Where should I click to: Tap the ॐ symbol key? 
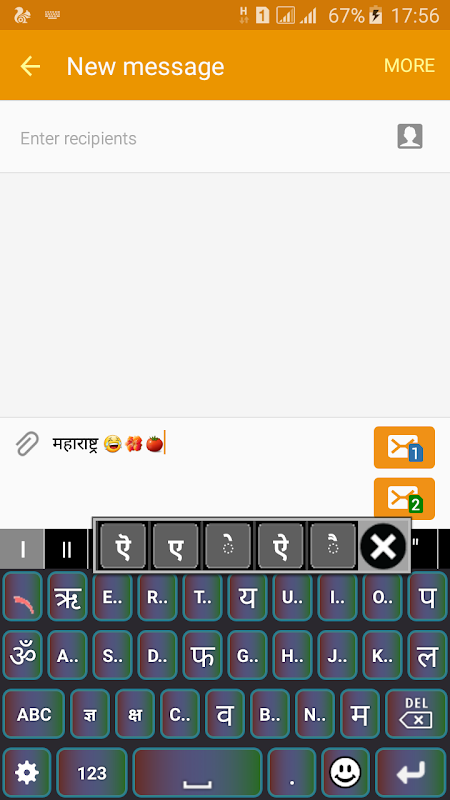pyautogui.click(x=22, y=655)
